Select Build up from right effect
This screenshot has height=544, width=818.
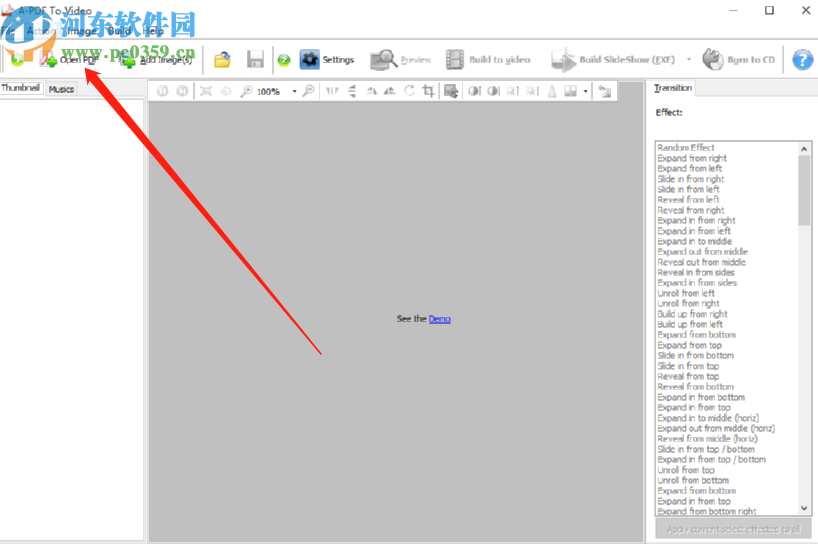pos(692,314)
